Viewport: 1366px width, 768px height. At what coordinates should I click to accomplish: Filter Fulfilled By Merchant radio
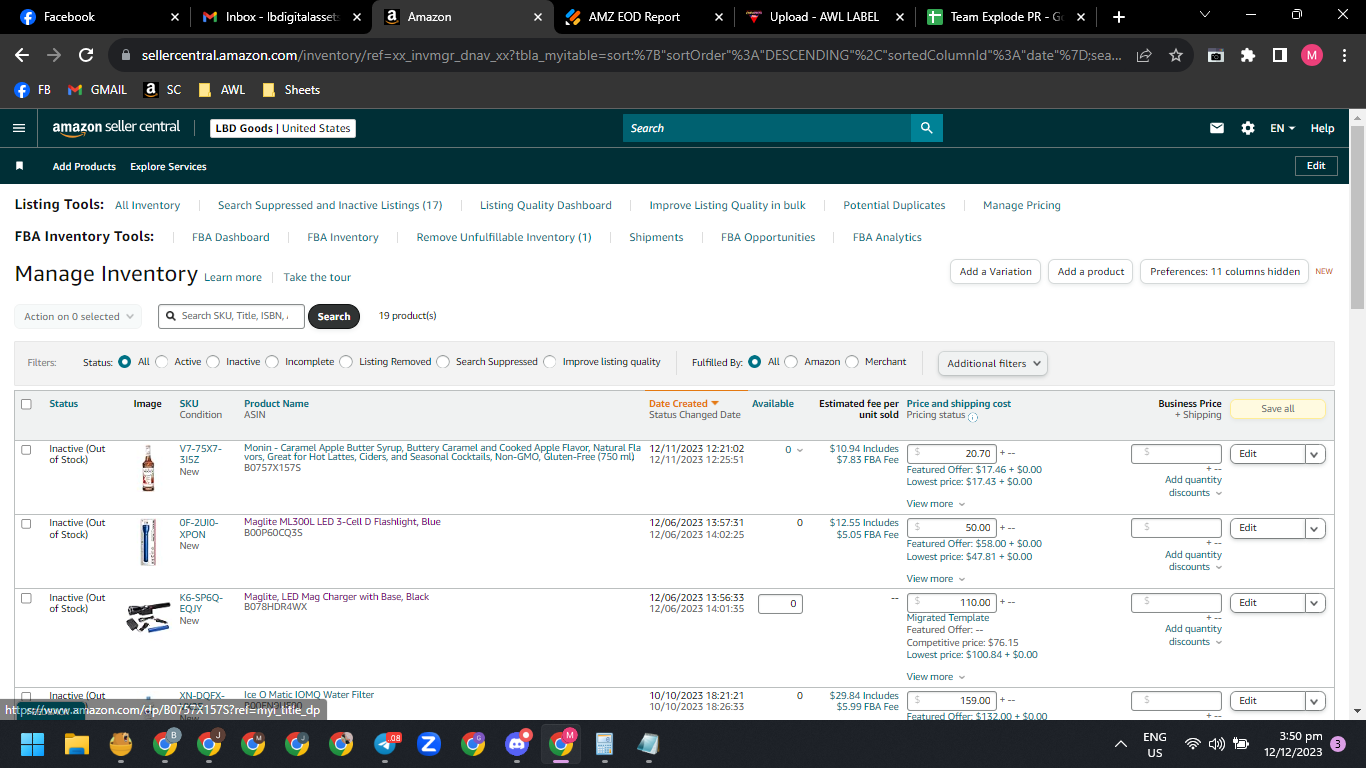[x=852, y=362]
